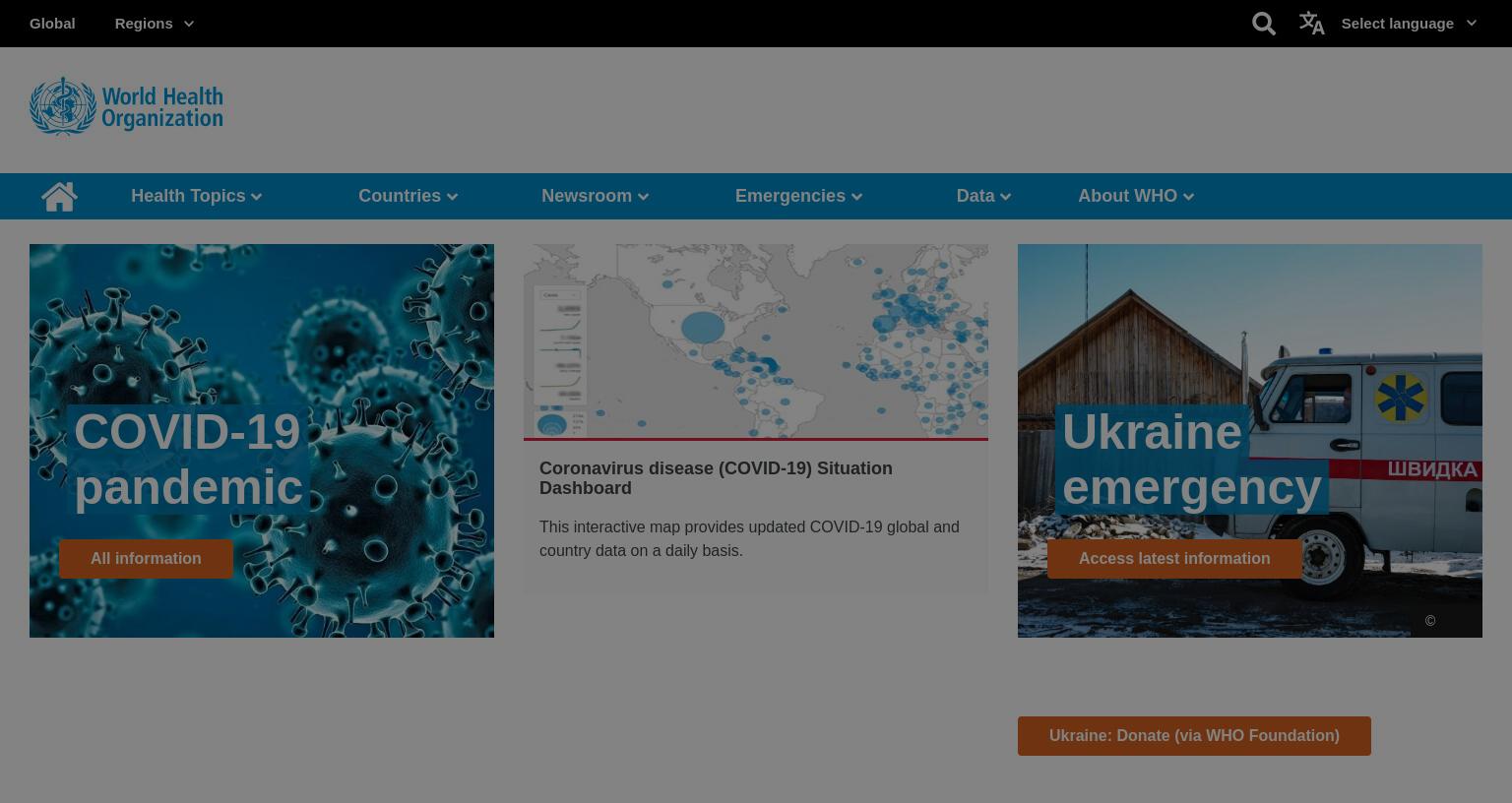Click Ukraine: Donate (via WHO Foundation) button
Image resolution: width=1512 pixels, height=803 pixels.
(x=1194, y=736)
